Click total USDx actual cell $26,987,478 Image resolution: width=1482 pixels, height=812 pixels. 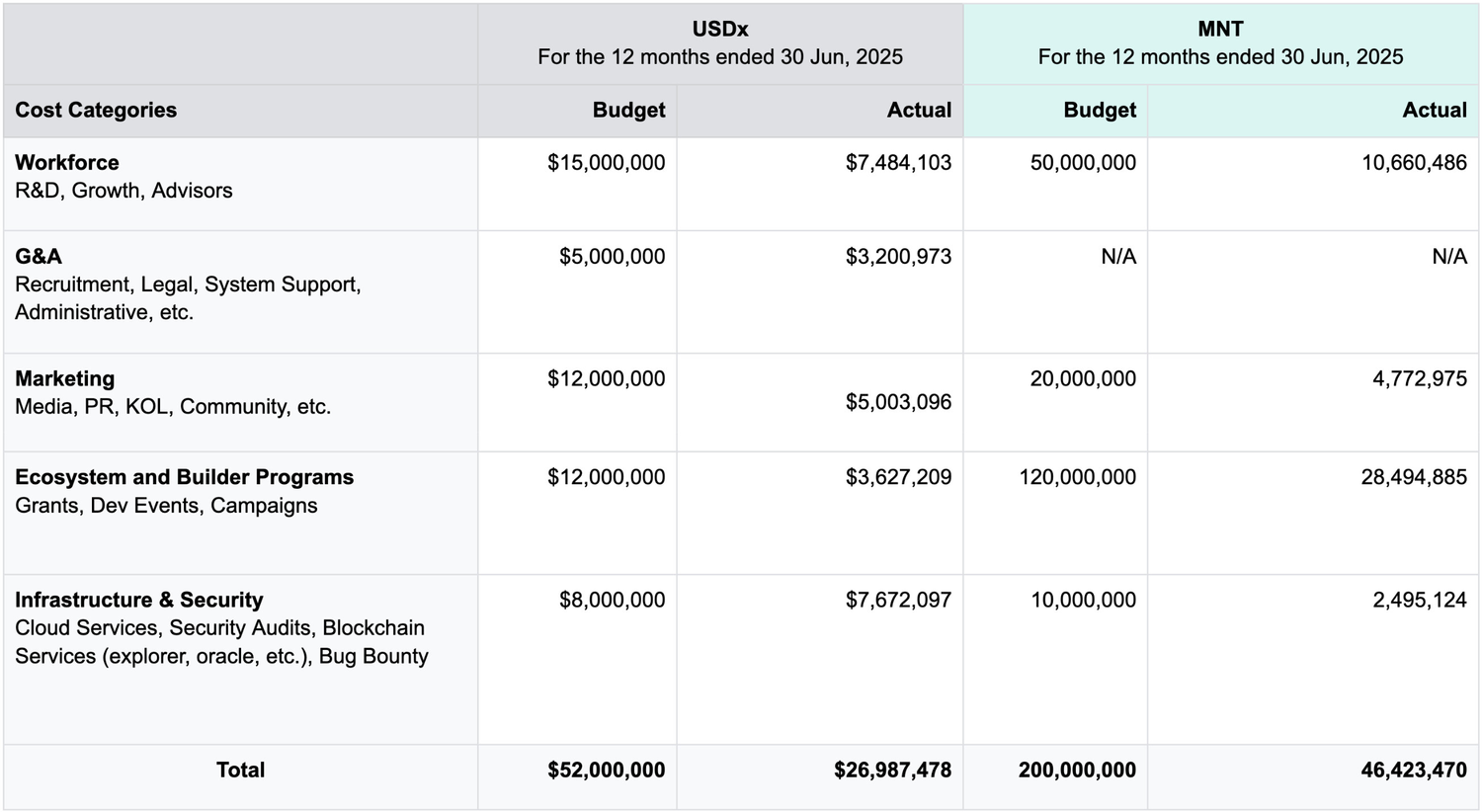[892, 771]
